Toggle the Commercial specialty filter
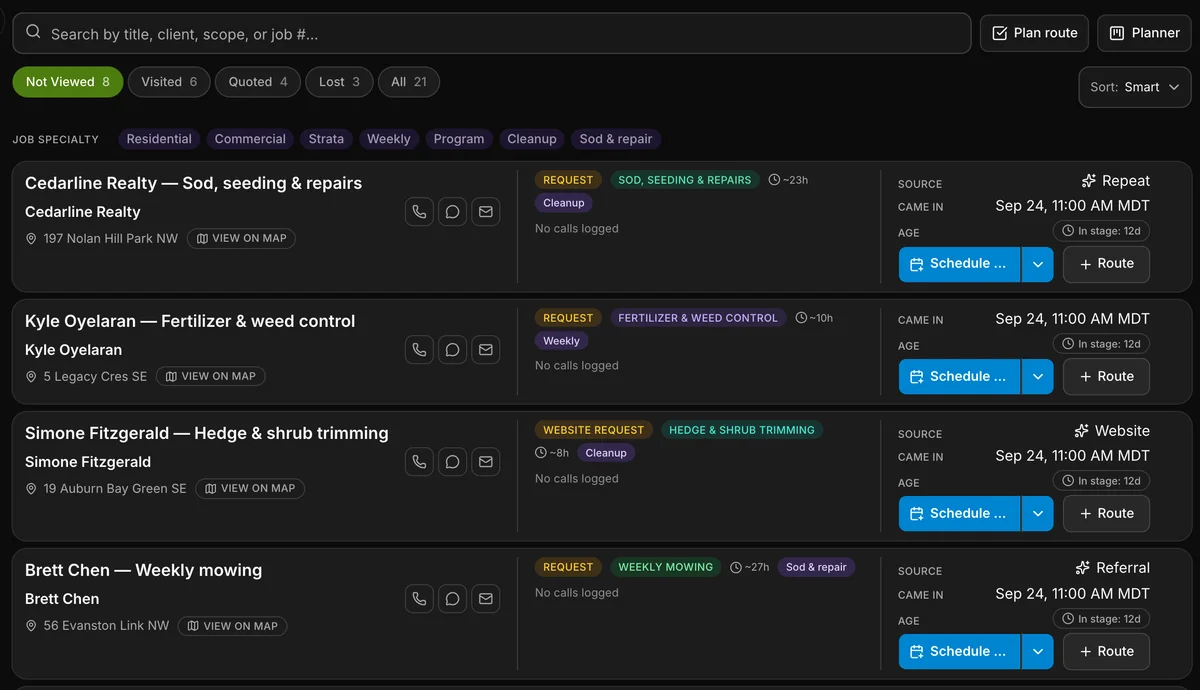 (250, 139)
